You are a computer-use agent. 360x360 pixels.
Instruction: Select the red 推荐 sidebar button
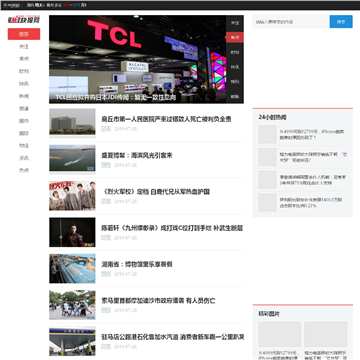pyautogui.click(x=24, y=34)
